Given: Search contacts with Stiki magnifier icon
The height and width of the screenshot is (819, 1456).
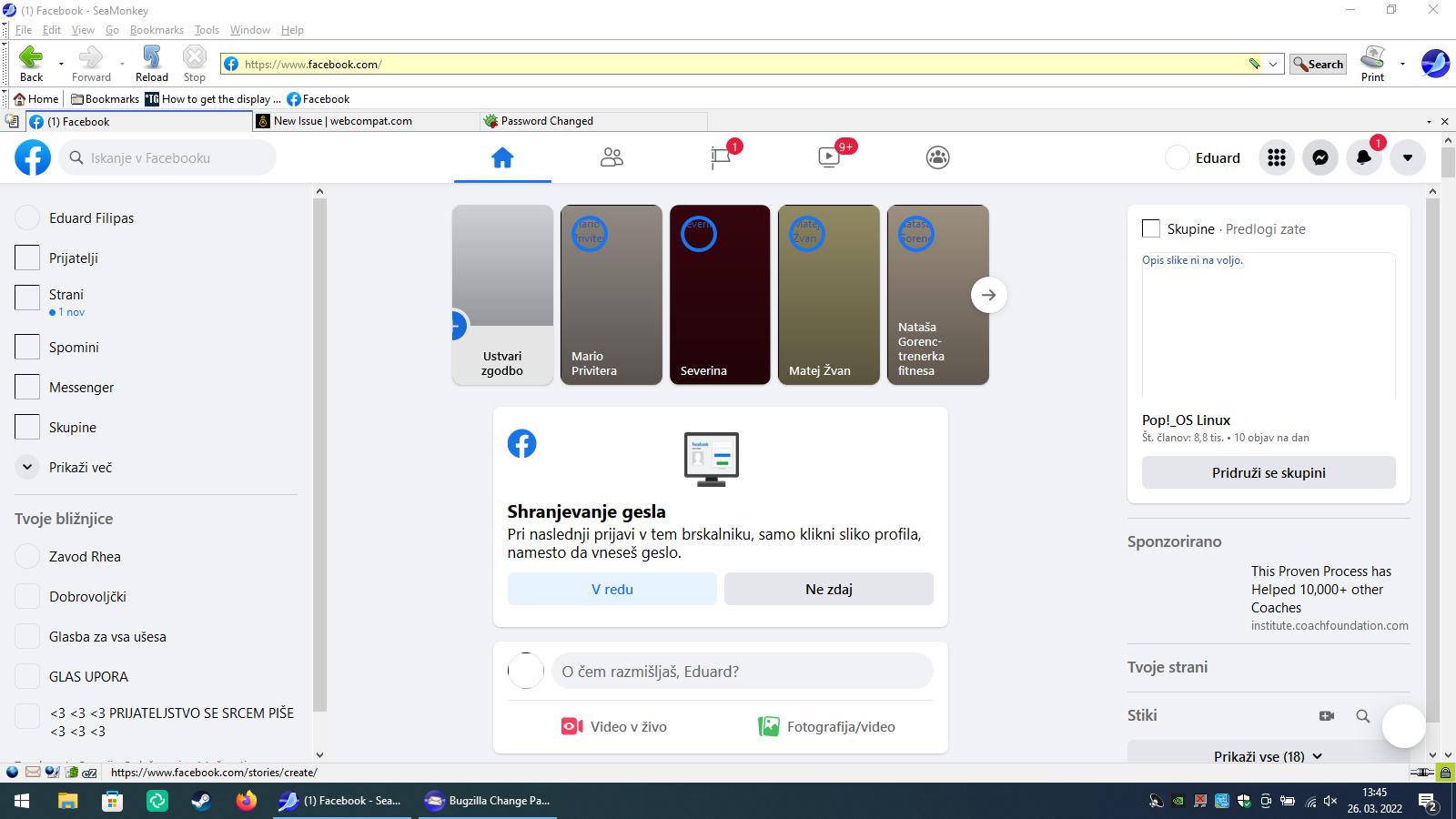Looking at the screenshot, I should pyautogui.click(x=1362, y=716).
